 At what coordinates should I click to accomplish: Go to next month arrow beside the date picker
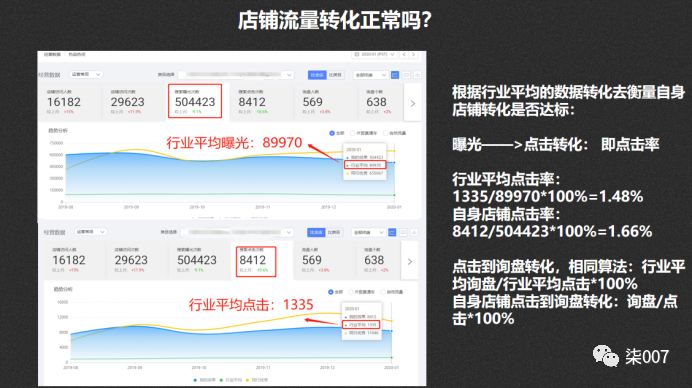click(414, 54)
